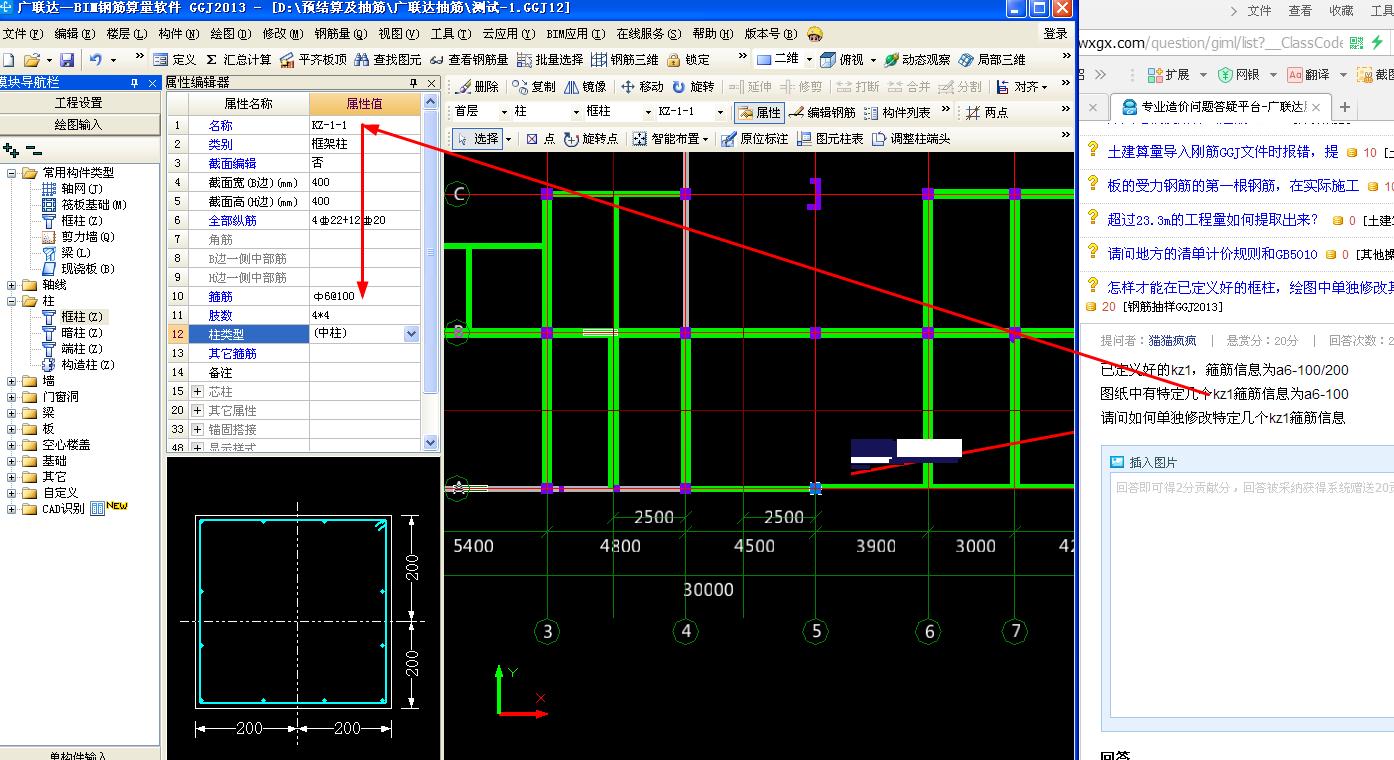Open the 二维 view mode dropdown
1394x760 pixels.
click(x=807, y=60)
